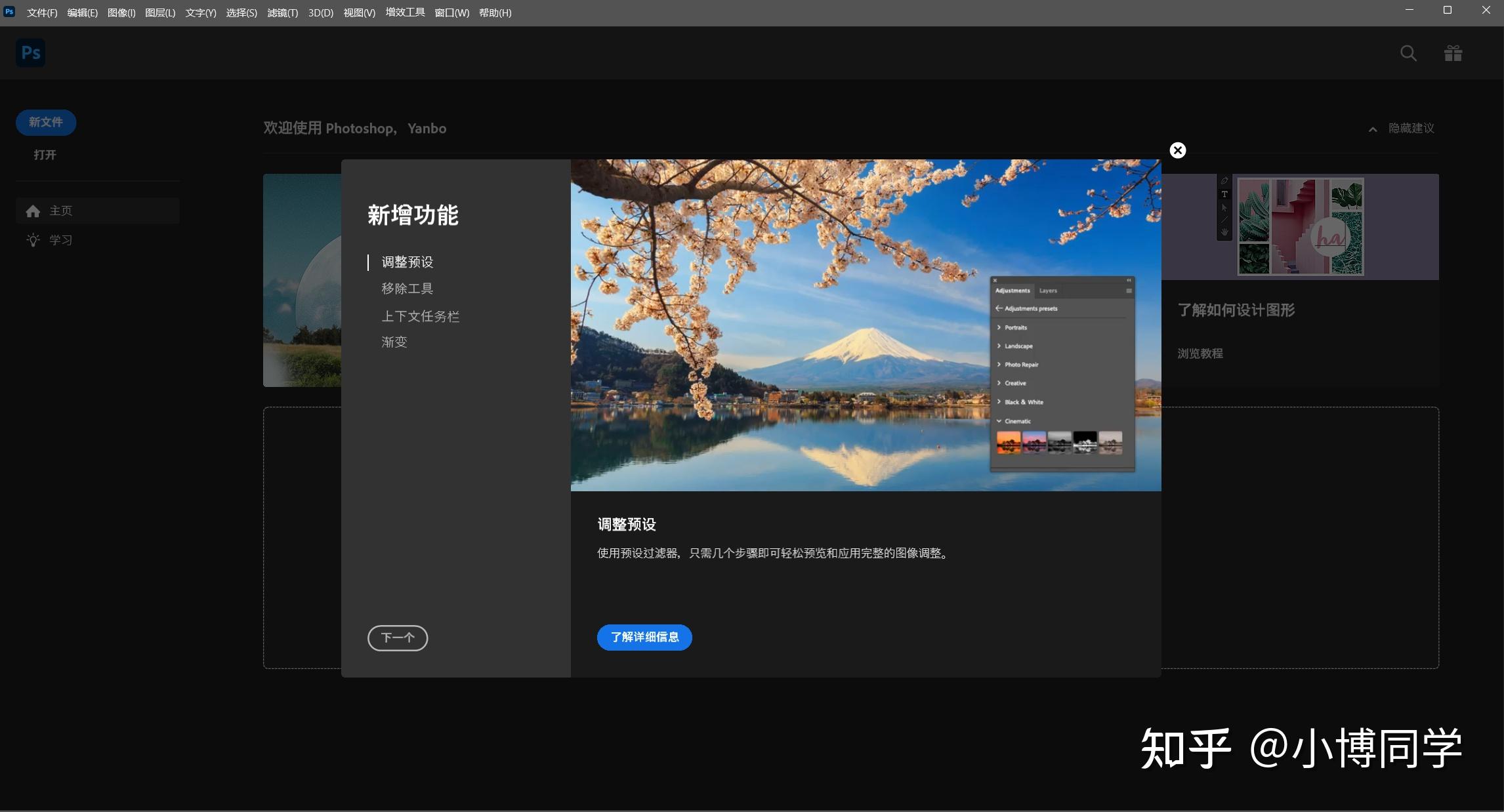Open the 编辑(E) menu
Image resolution: width=1504 pixels, height=812 pixels.
(83, 13)
